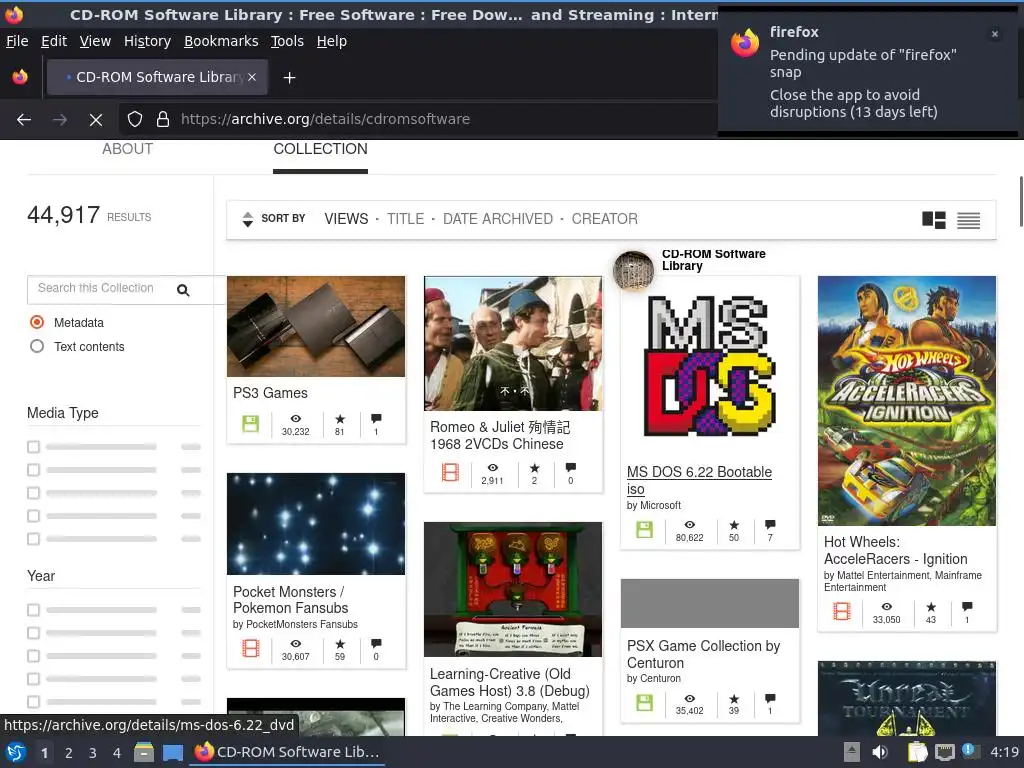Open the View menu
The image size is (1024, 768).
click(95, 41)
